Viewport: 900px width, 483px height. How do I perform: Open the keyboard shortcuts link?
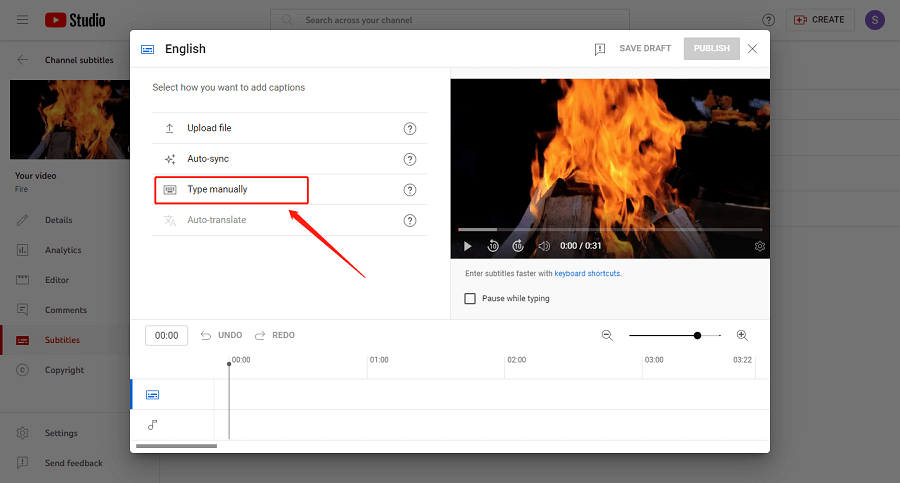[x=587, y=273]
